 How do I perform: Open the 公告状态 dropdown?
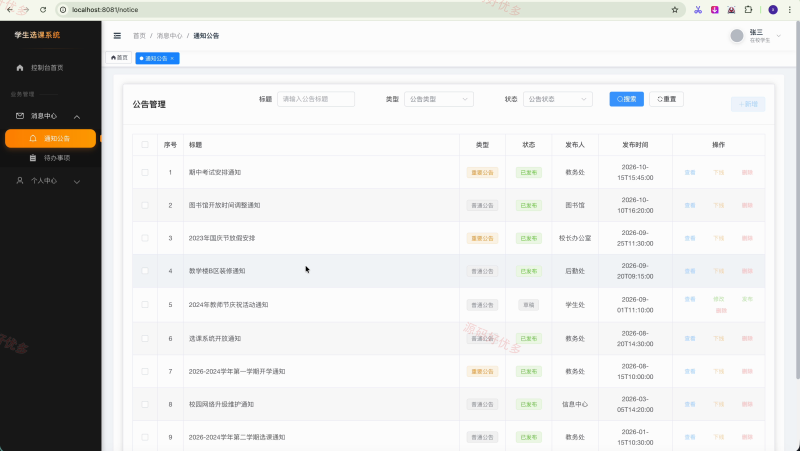click(558, 99)
